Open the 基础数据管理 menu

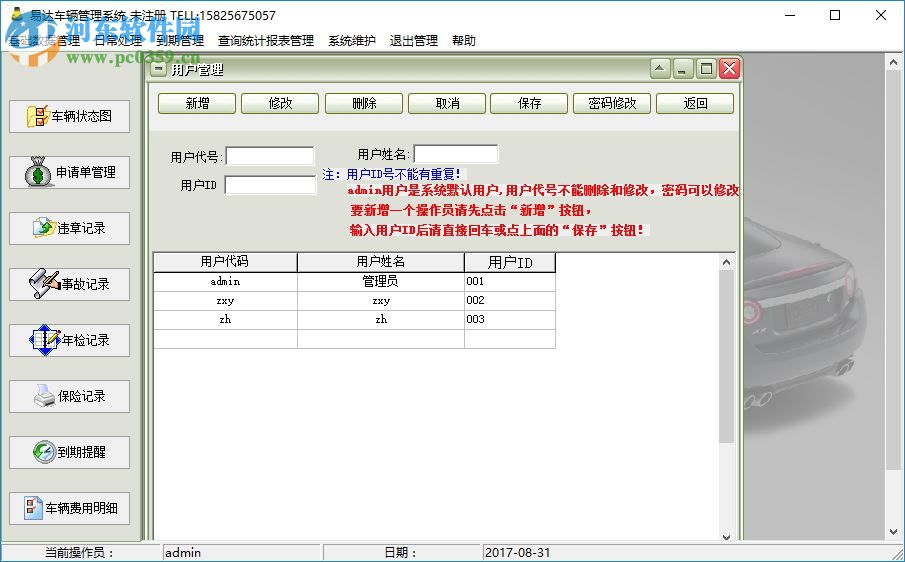click(x=45, y=40)
